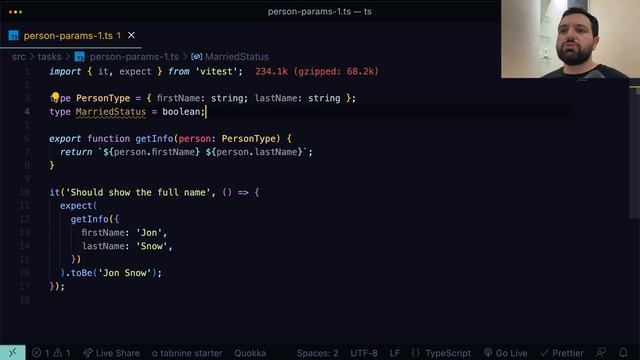Click the 'Jon Snow' expected string

click(124, 273)
